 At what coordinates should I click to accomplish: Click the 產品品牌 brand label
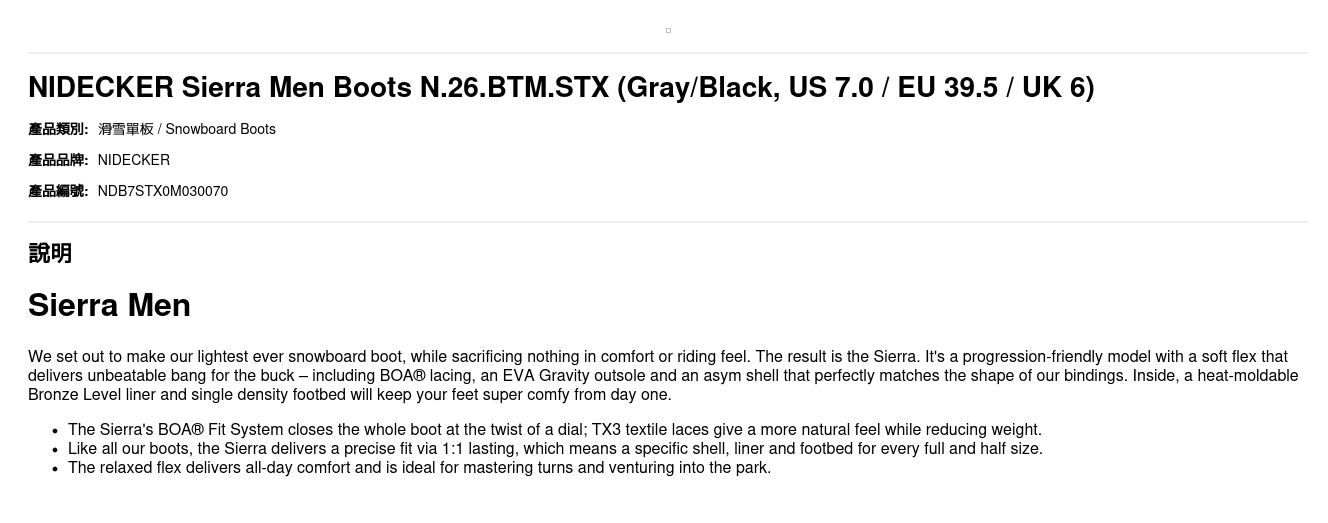click(58, 160)
